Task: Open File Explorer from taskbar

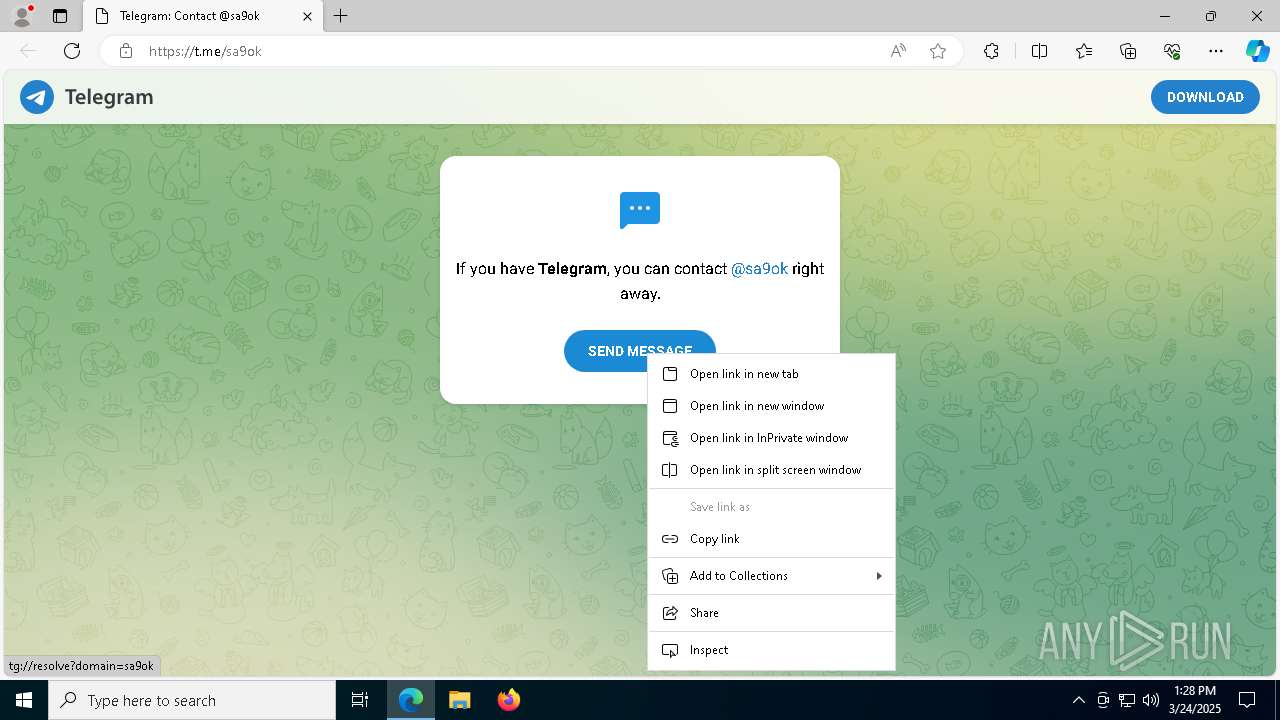Action: [459, 700]
